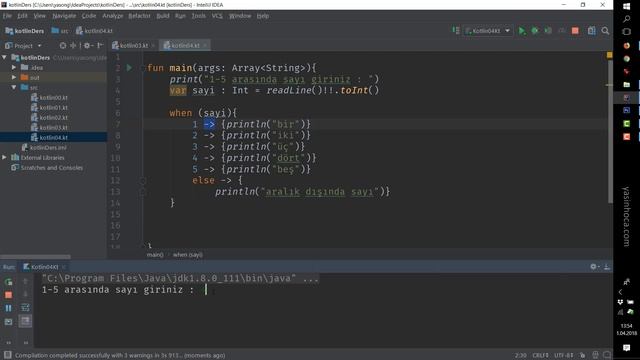Open the Run panel settings gear
640x360 pixels.
point(594,267)
